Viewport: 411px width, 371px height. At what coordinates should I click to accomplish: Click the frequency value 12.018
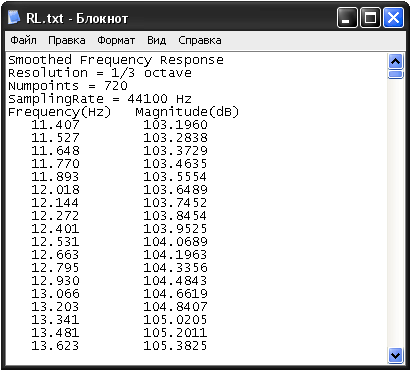point(55,190)
